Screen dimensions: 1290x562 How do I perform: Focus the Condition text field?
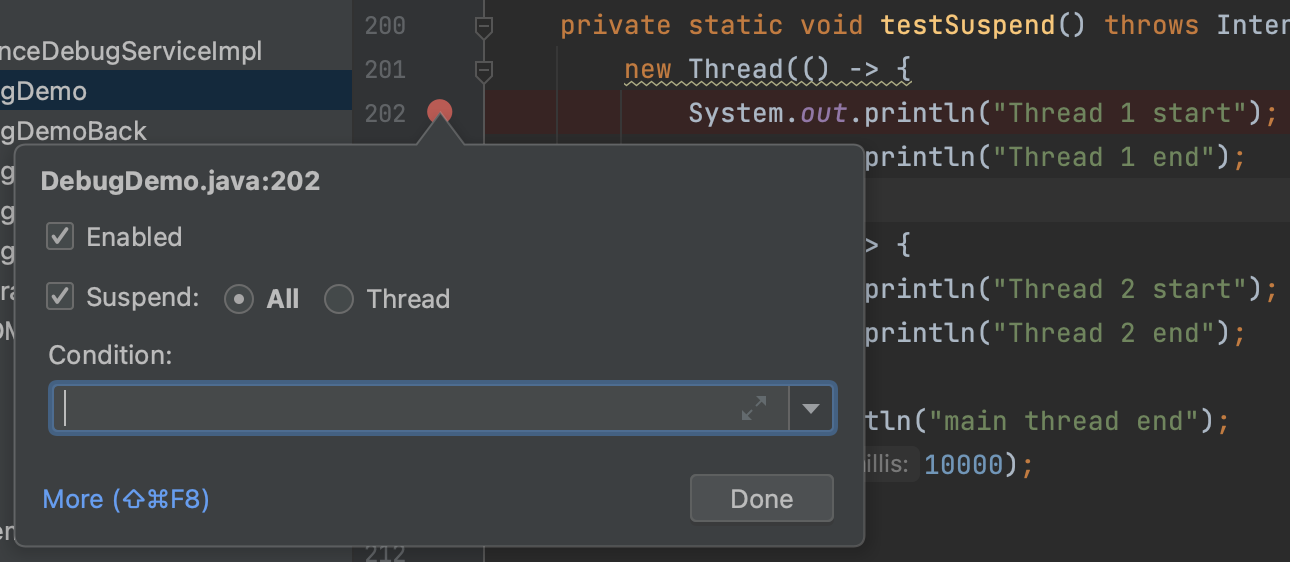pyautogui.click(x=400, y=408)
